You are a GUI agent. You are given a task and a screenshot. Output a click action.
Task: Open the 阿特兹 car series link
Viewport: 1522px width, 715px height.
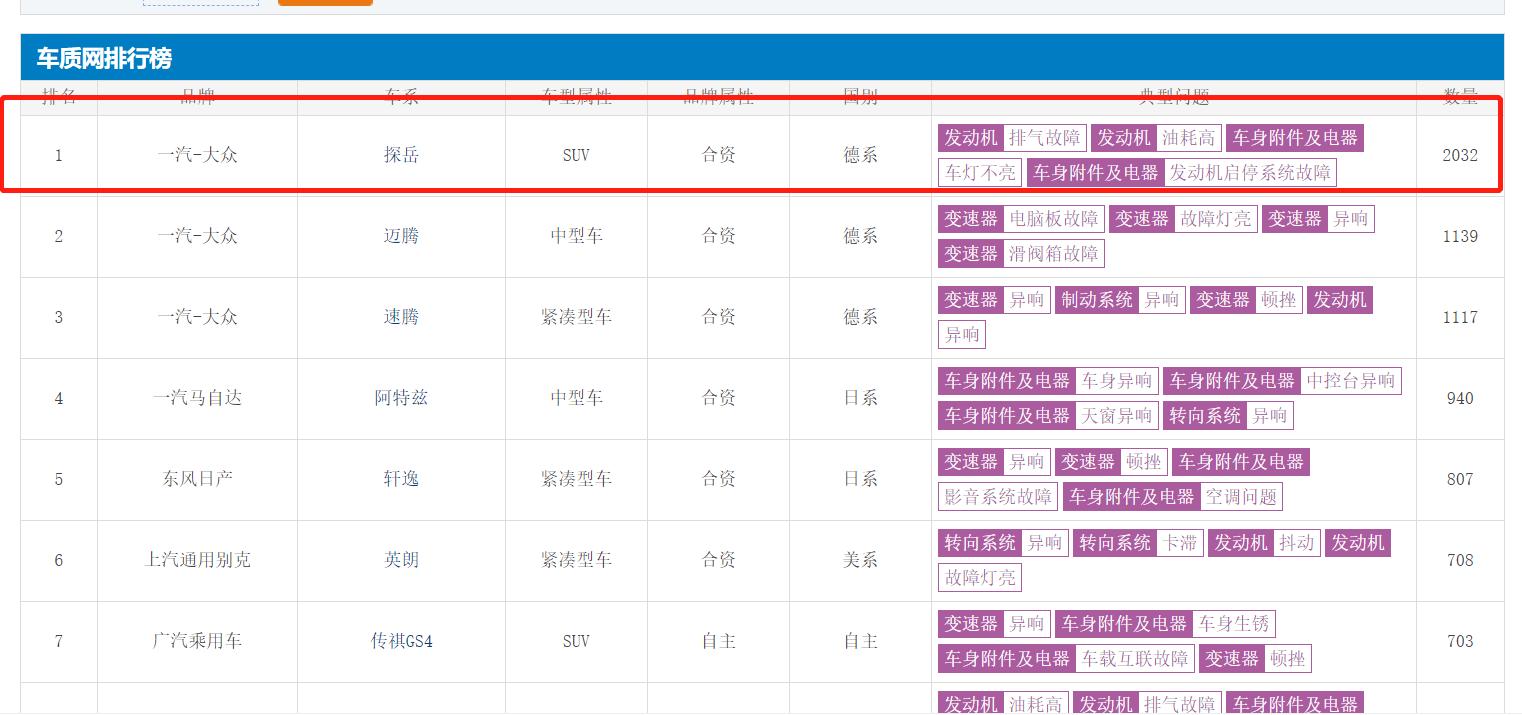[401, 398]
